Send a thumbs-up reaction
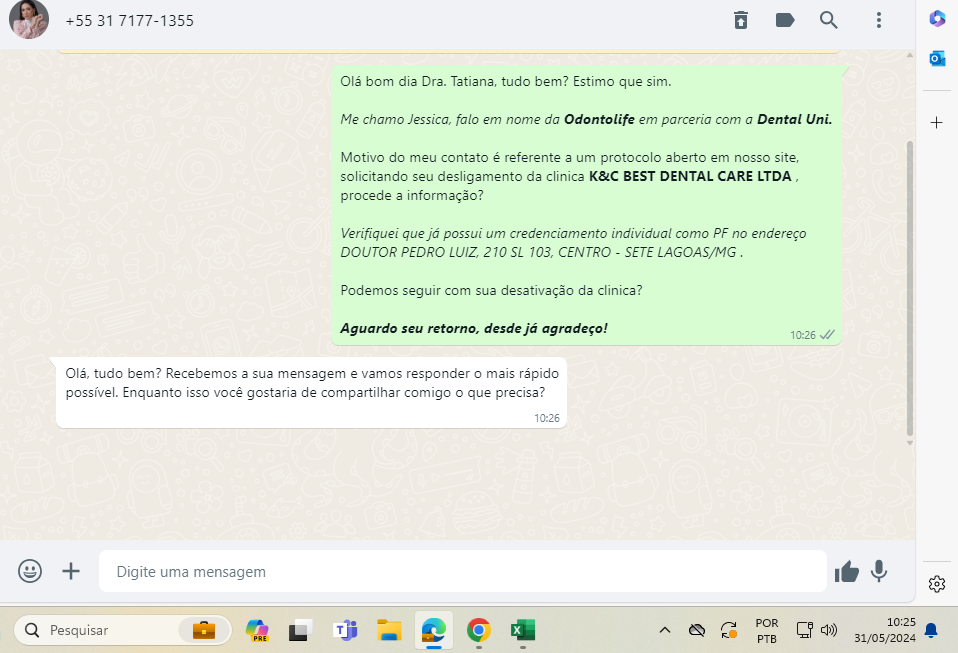958x653 pixels. 847,571
